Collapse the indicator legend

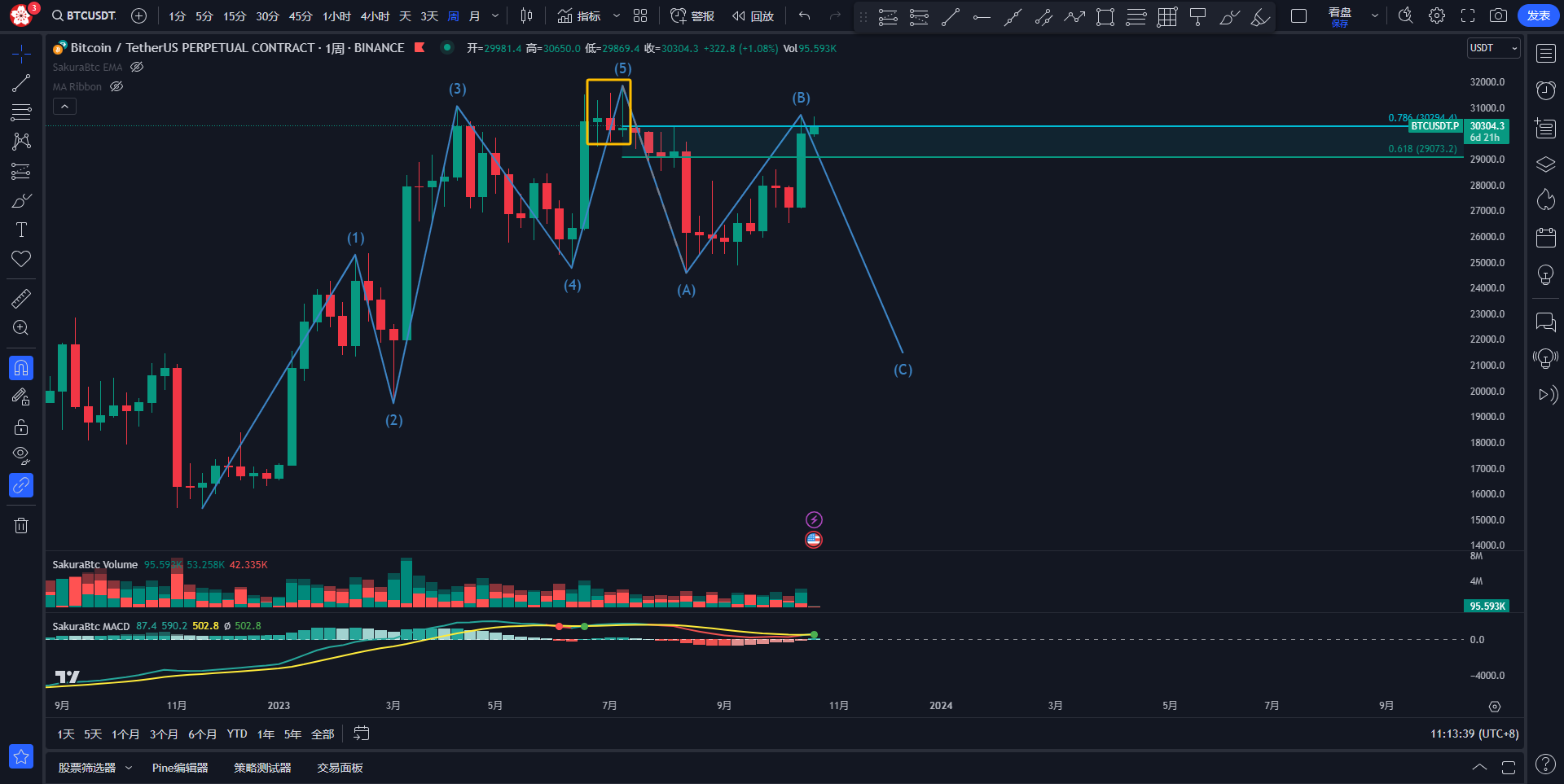[x=64, y=107]
